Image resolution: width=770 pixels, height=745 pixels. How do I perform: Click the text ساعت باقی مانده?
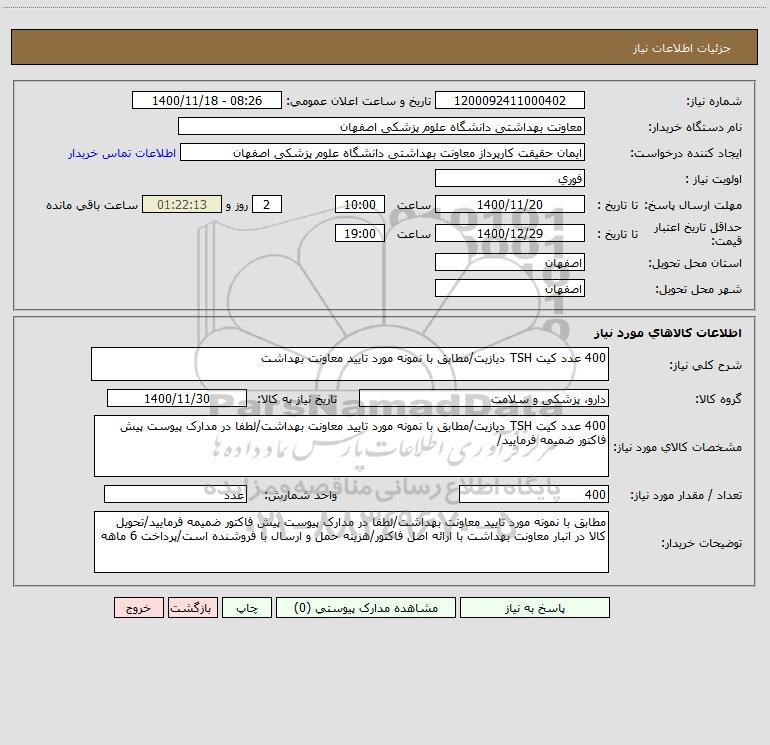point(92,205)
